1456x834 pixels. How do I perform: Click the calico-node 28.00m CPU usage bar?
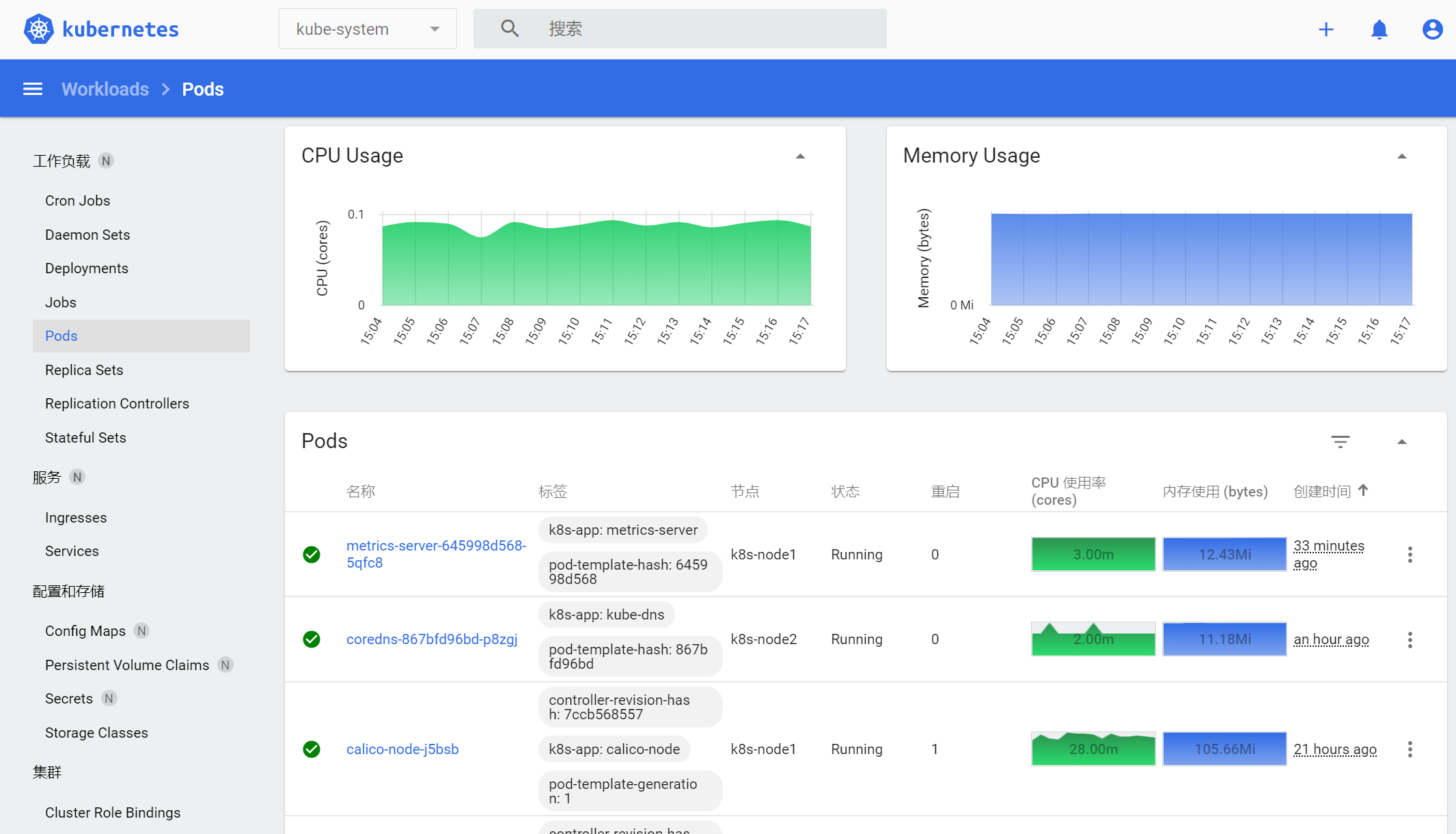(x=1093, y=749)
